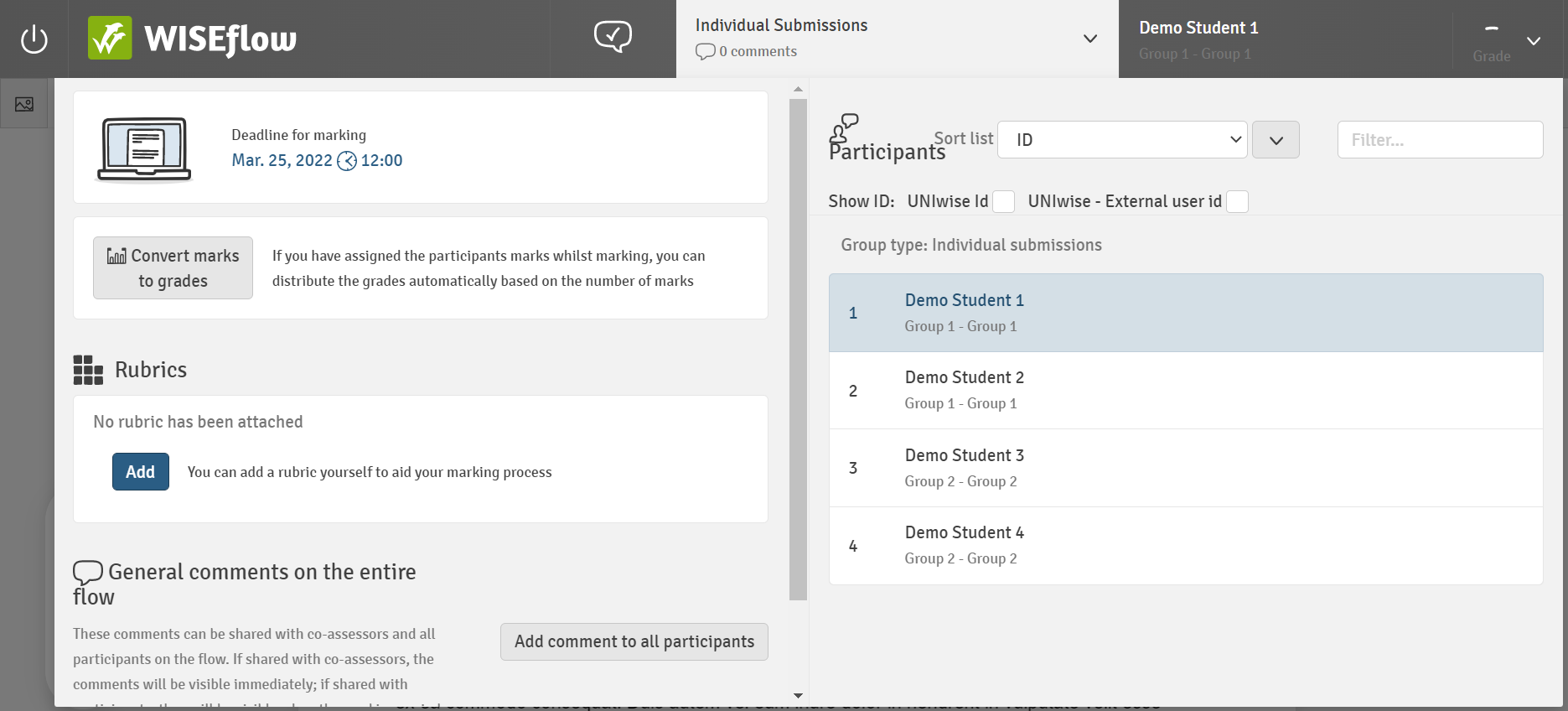Click the left panel vertical scrollbar thumb

(x=798, y=350)
